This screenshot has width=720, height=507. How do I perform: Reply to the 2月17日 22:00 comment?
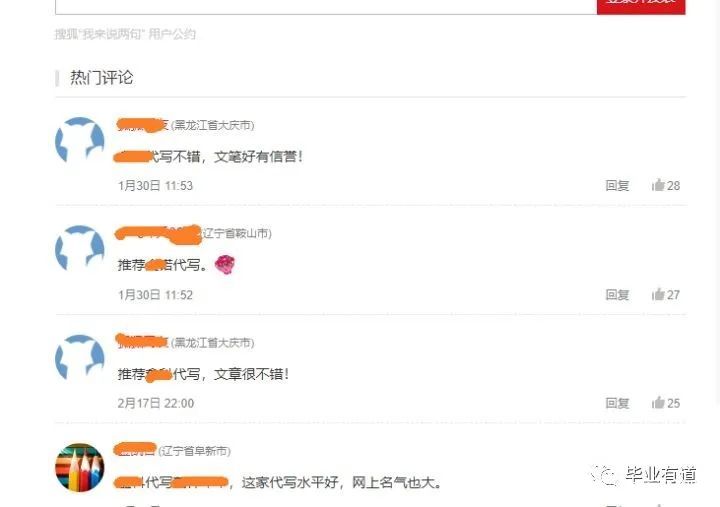(x=617, y=403)
